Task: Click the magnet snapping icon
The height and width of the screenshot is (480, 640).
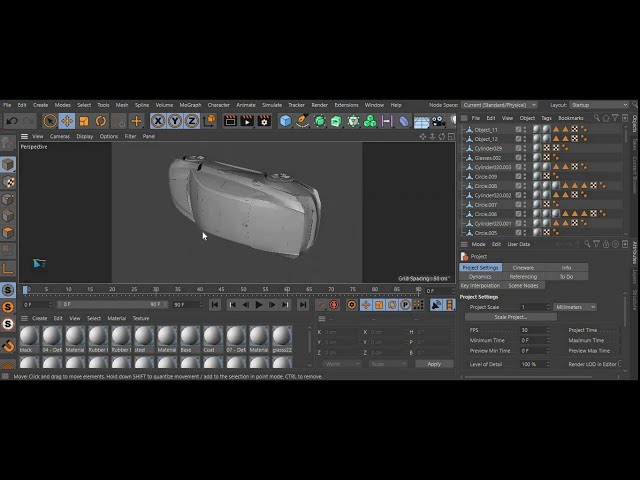Action: click(x=8, y=346)
